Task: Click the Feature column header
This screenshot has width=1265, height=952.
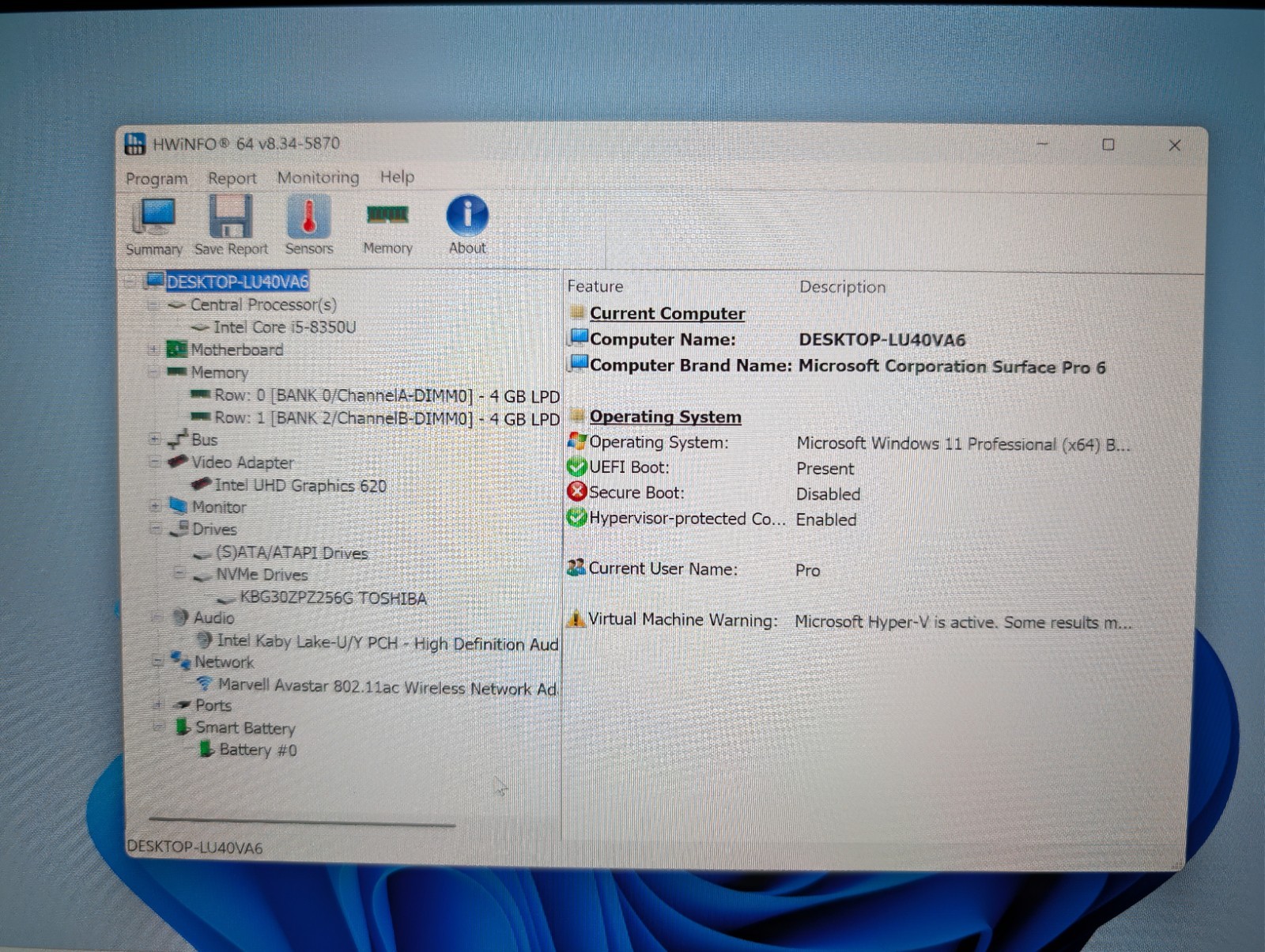Action: (x=595, y=286)
